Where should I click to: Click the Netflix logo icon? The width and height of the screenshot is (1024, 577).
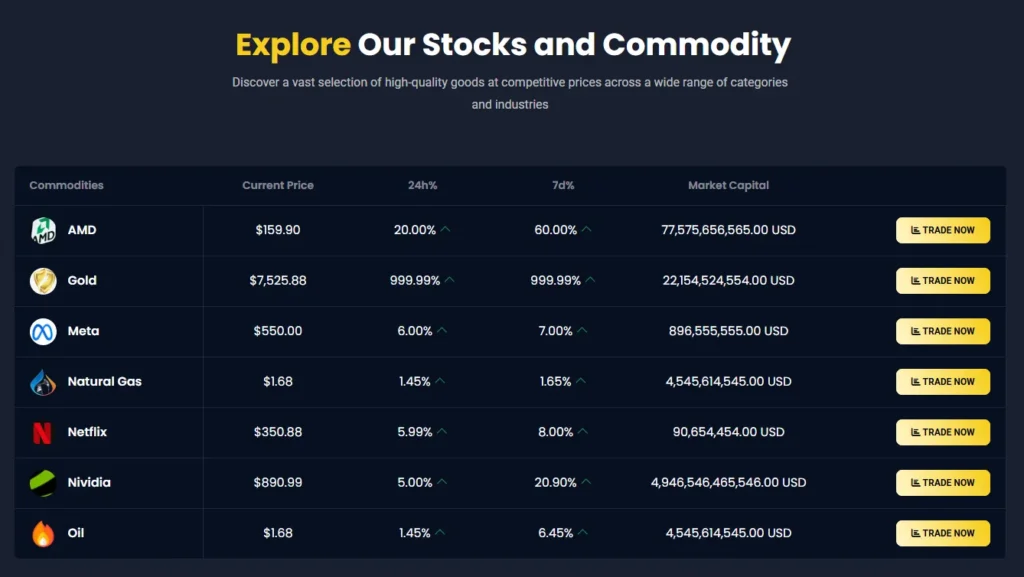point(43,432)
